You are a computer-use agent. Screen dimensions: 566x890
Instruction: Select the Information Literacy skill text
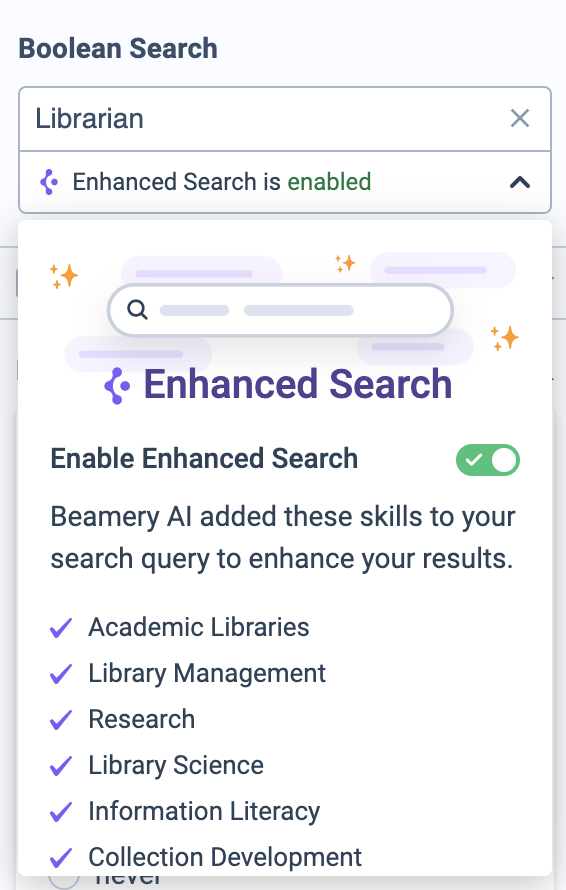coord(204,812)
